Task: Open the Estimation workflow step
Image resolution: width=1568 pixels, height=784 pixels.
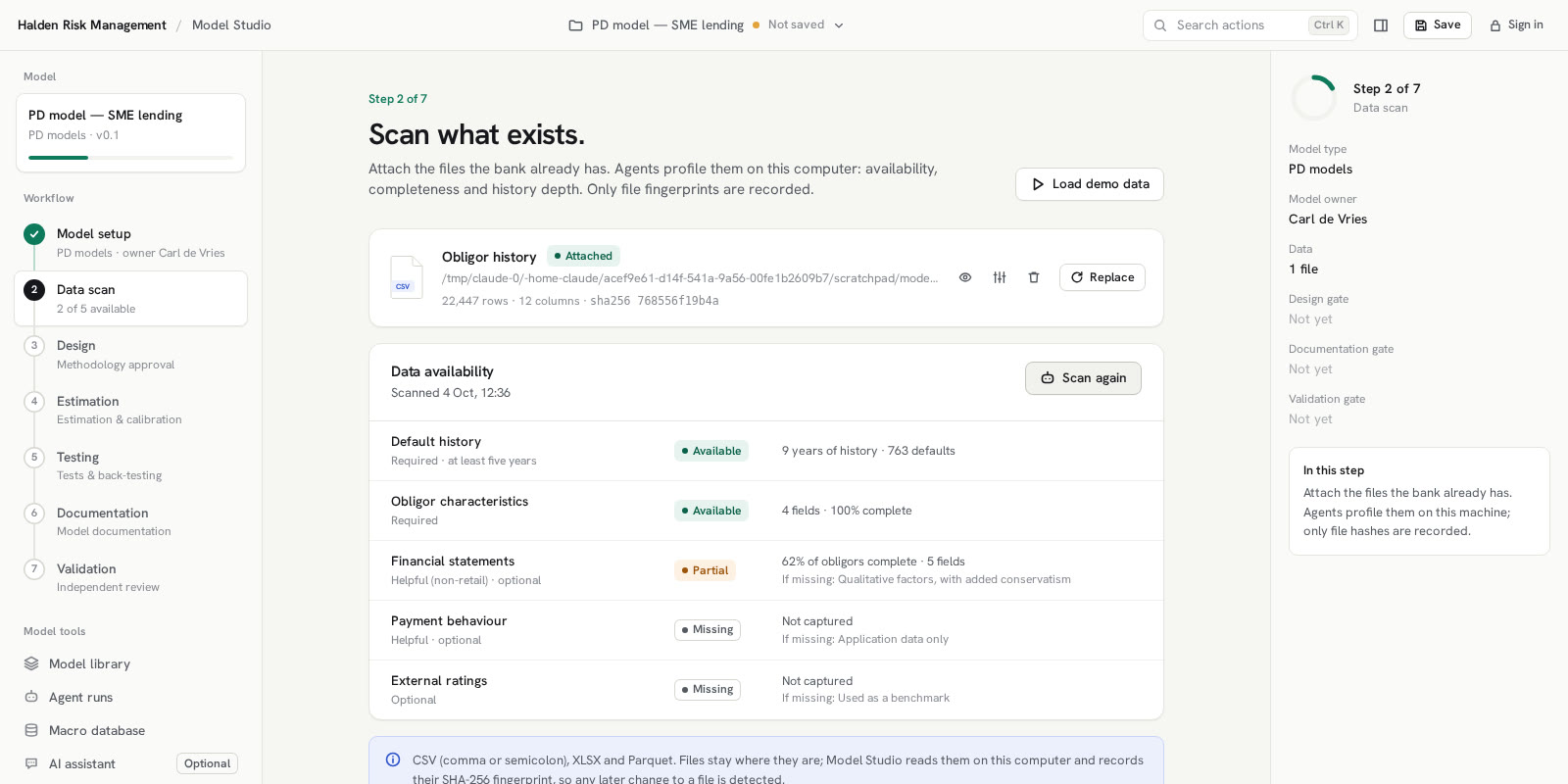Action: [131, 411]
